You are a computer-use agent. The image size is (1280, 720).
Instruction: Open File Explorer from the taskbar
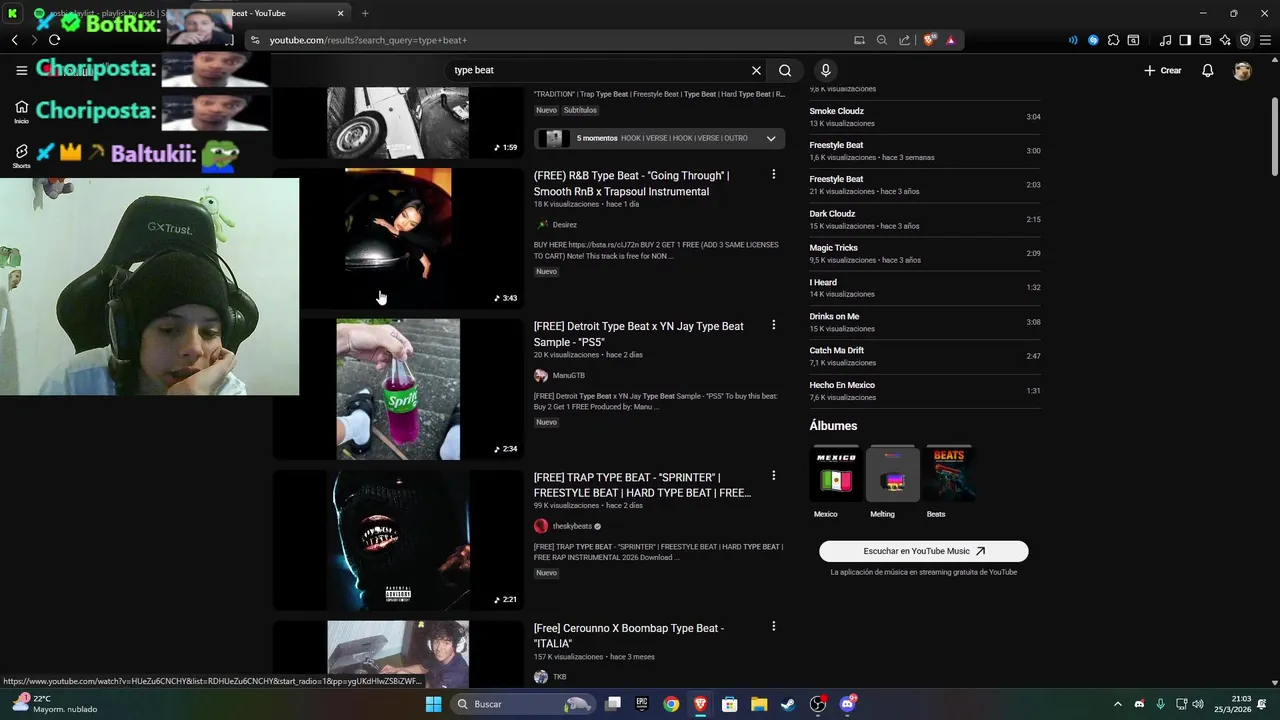tap(759, 704)
